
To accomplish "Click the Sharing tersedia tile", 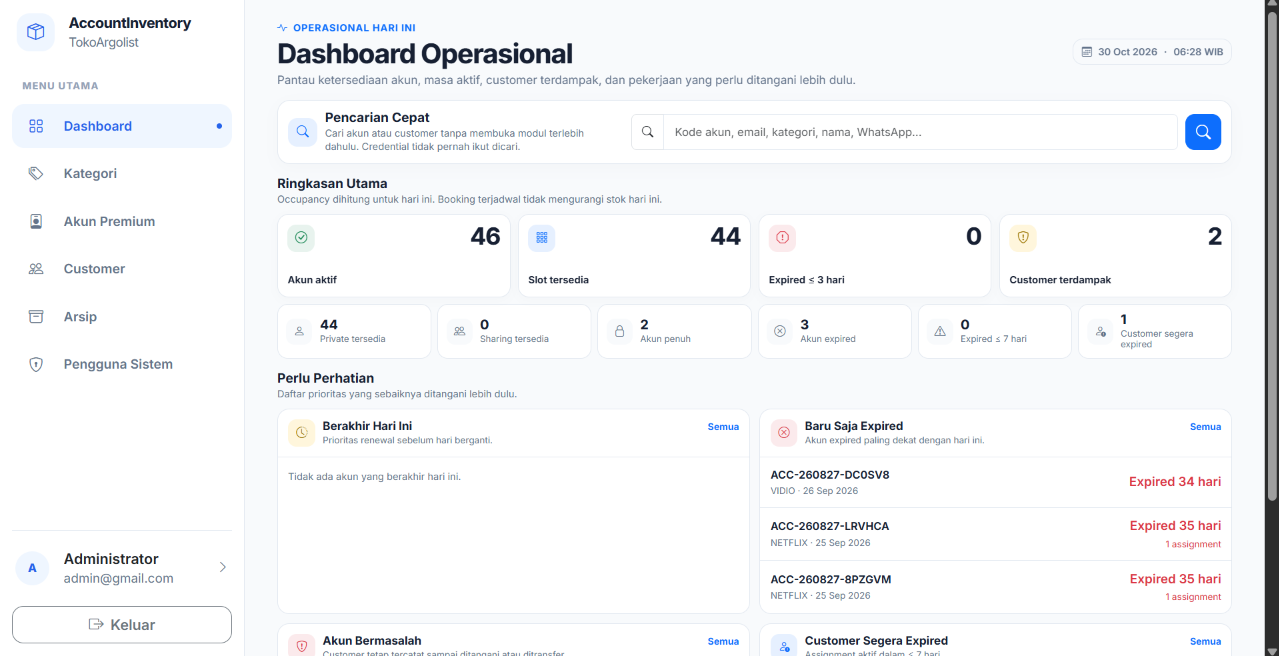I will pyautogui.click(x=514, y=331).
